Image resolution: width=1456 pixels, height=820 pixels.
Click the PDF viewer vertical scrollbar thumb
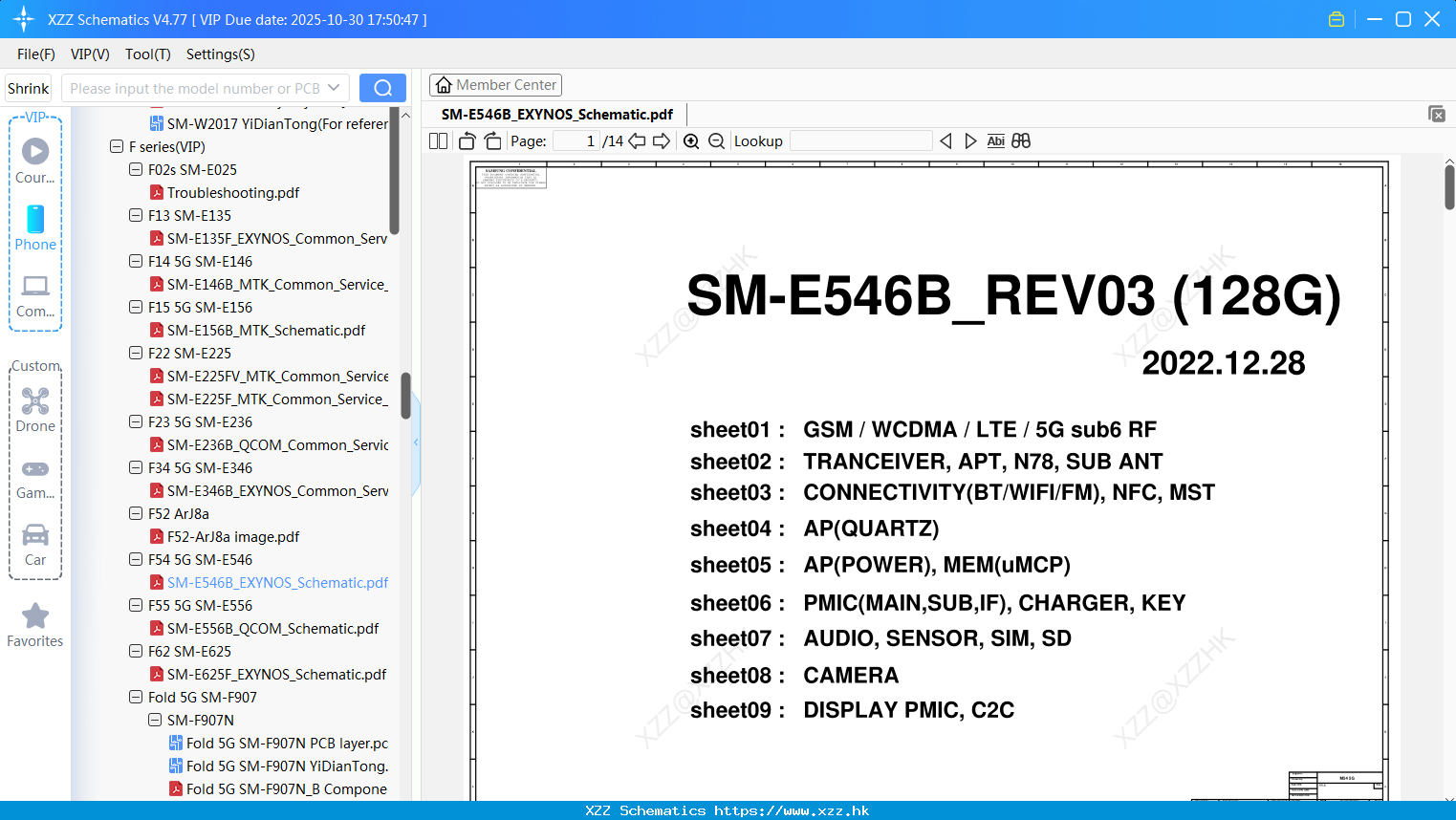(1449, 186)
